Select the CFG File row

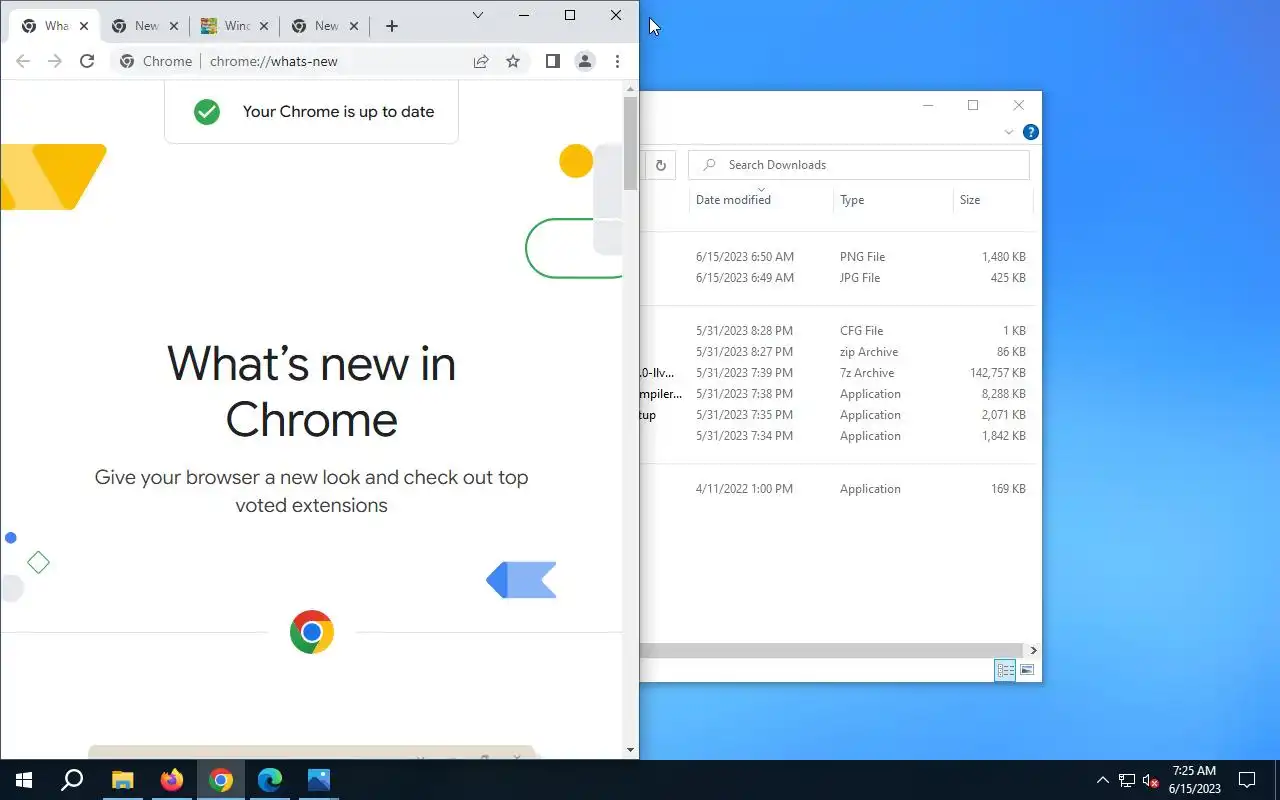(836, 331)
